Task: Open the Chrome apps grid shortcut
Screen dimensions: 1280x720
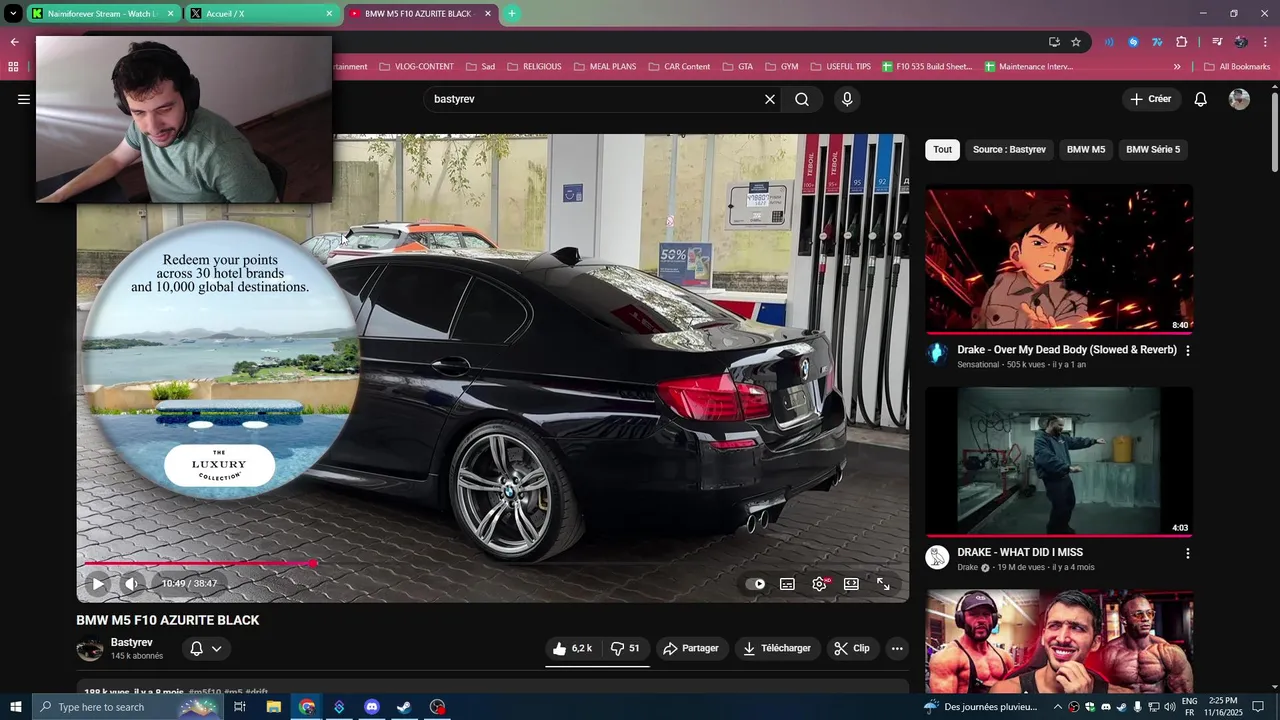Action: coord(13,67)
